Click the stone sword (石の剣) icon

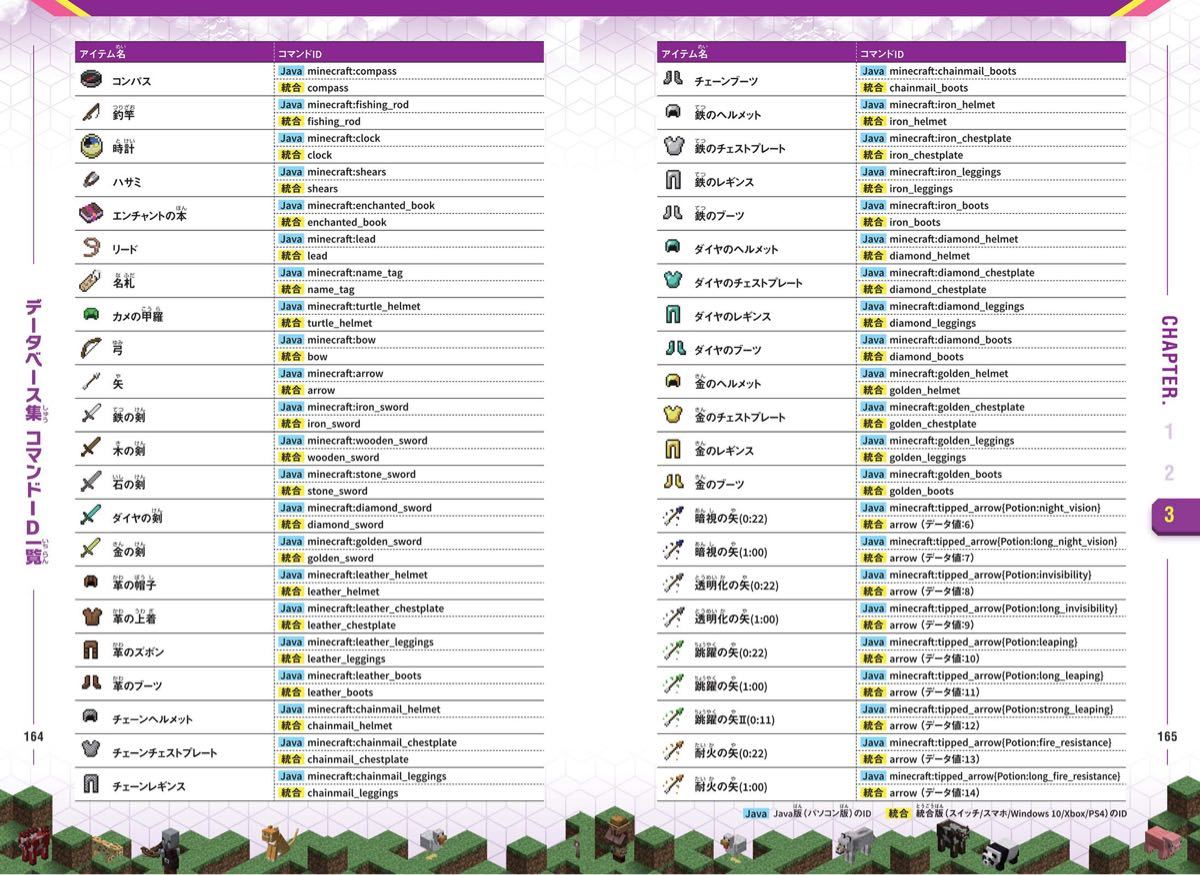[x=91, y=483]
